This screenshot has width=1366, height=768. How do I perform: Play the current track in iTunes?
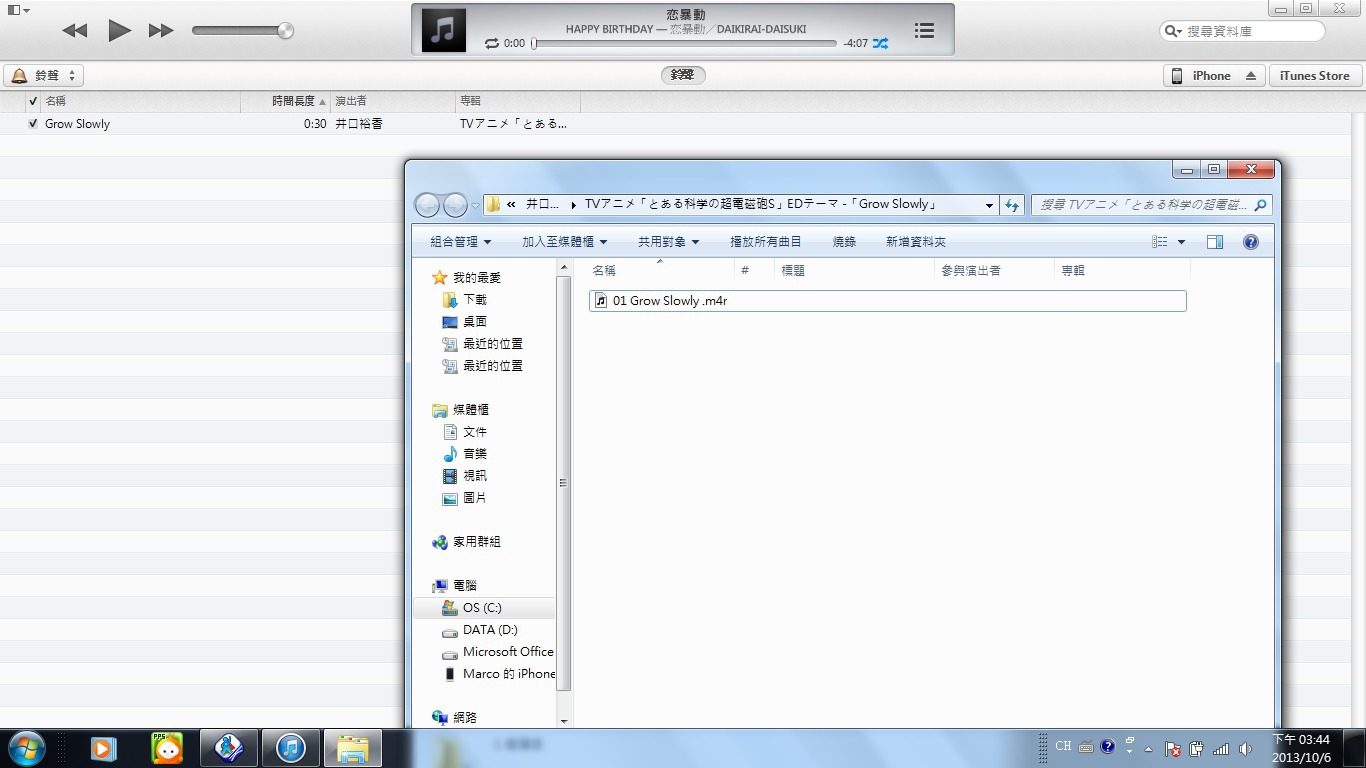point(119,31)
